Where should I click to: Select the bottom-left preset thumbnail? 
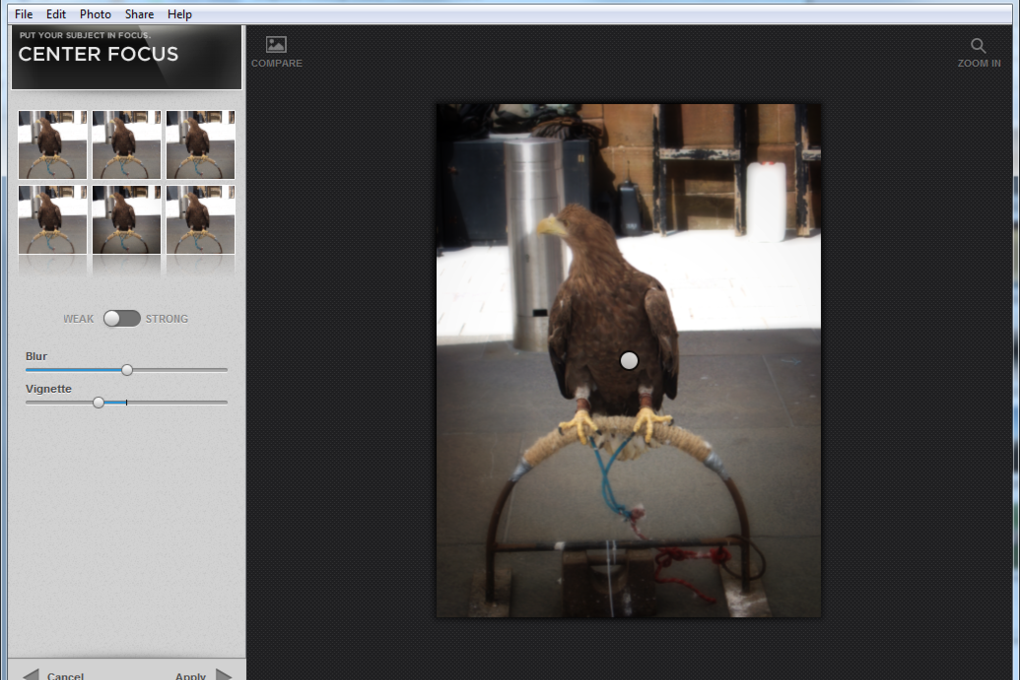pos(53,219)
